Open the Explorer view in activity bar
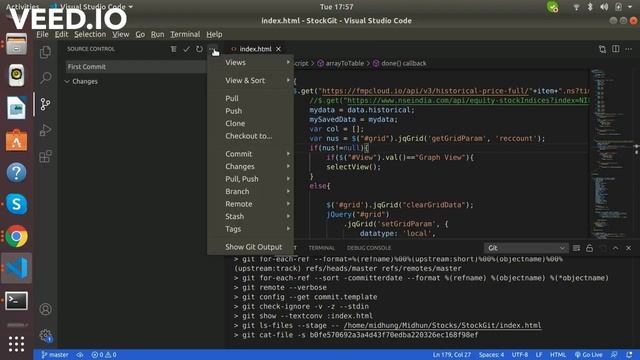The image size is (640, 360). coord(45,52)
